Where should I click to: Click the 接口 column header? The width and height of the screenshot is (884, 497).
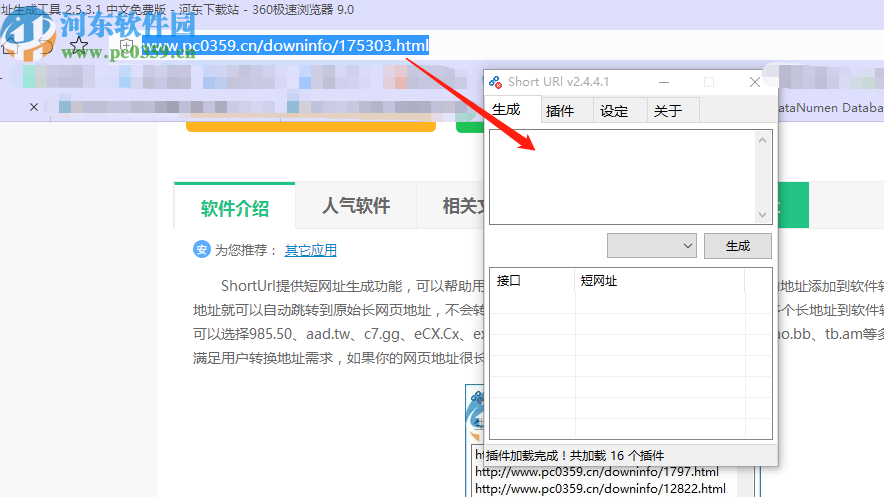click(x=532, y=281)
